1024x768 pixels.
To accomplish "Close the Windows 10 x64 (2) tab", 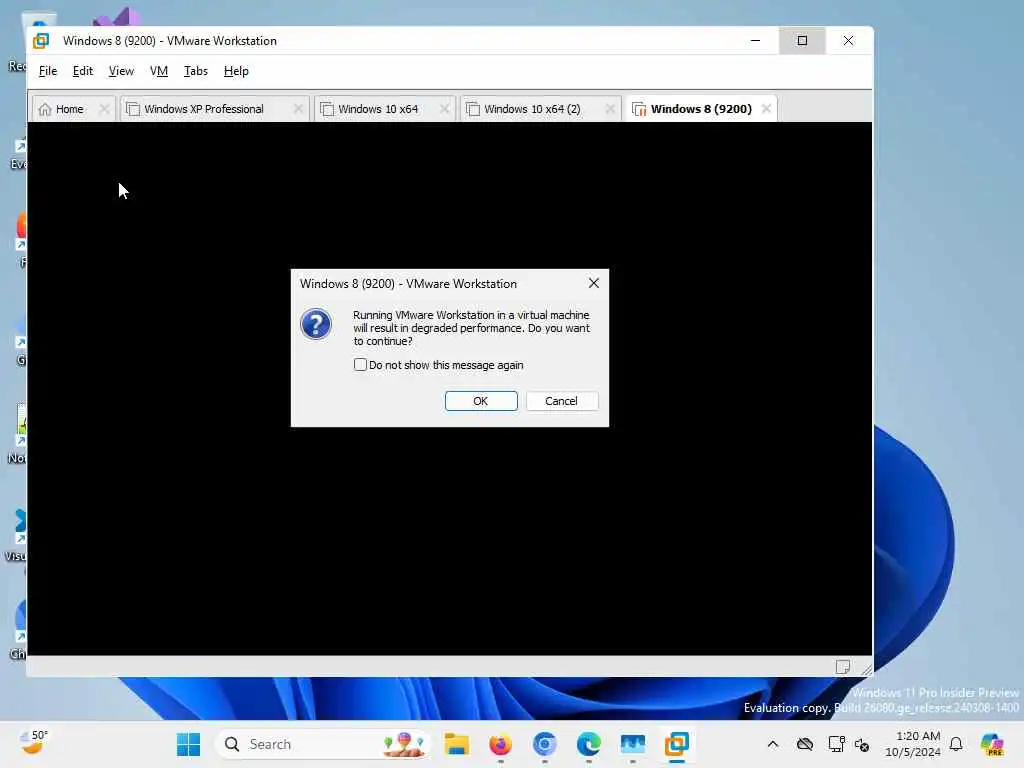I will [610, 109].
